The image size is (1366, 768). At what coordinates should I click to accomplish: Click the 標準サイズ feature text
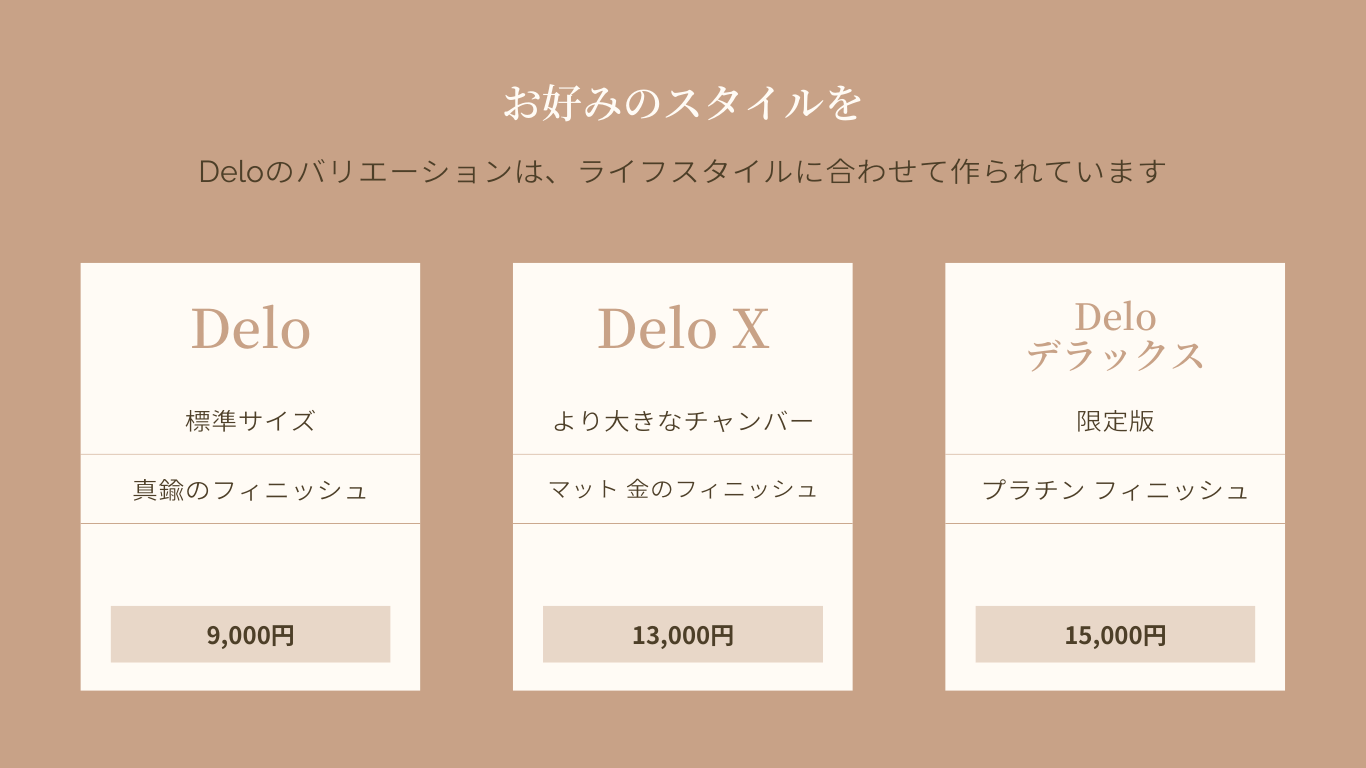tap(250, 421)
